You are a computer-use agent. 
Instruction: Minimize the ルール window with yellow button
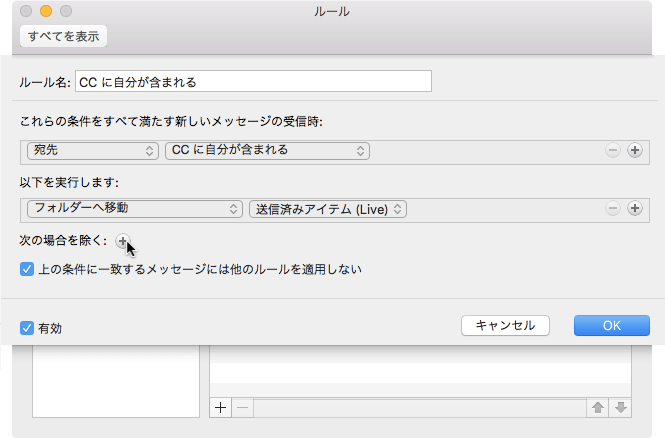45,11
